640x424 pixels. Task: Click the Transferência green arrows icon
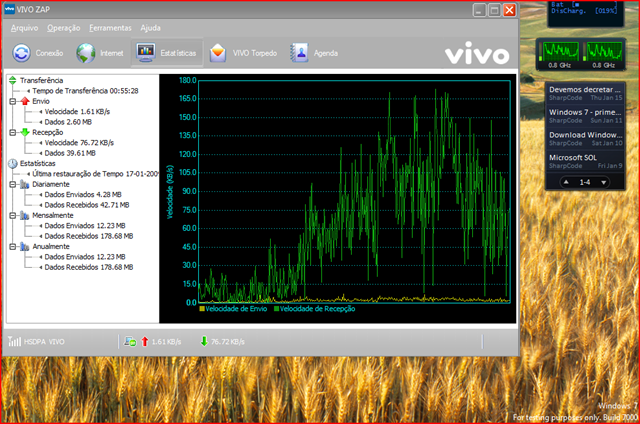click(x=13, y=80)
